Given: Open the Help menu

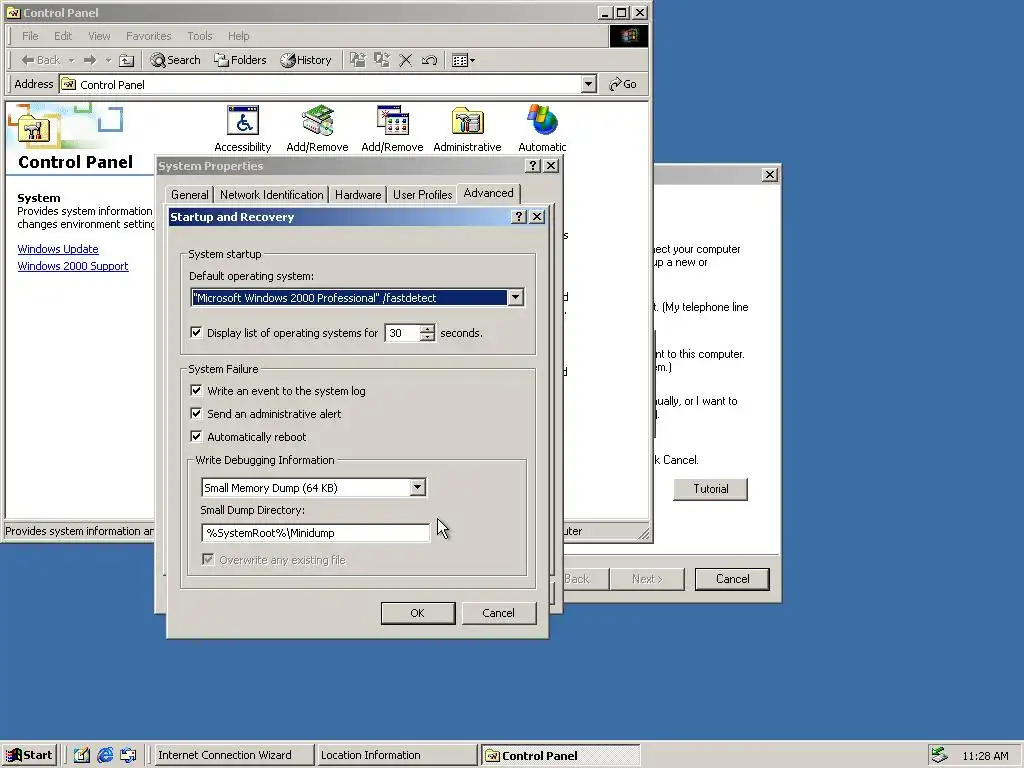Looking at the screenshot, I should click(x=238, y=36).
